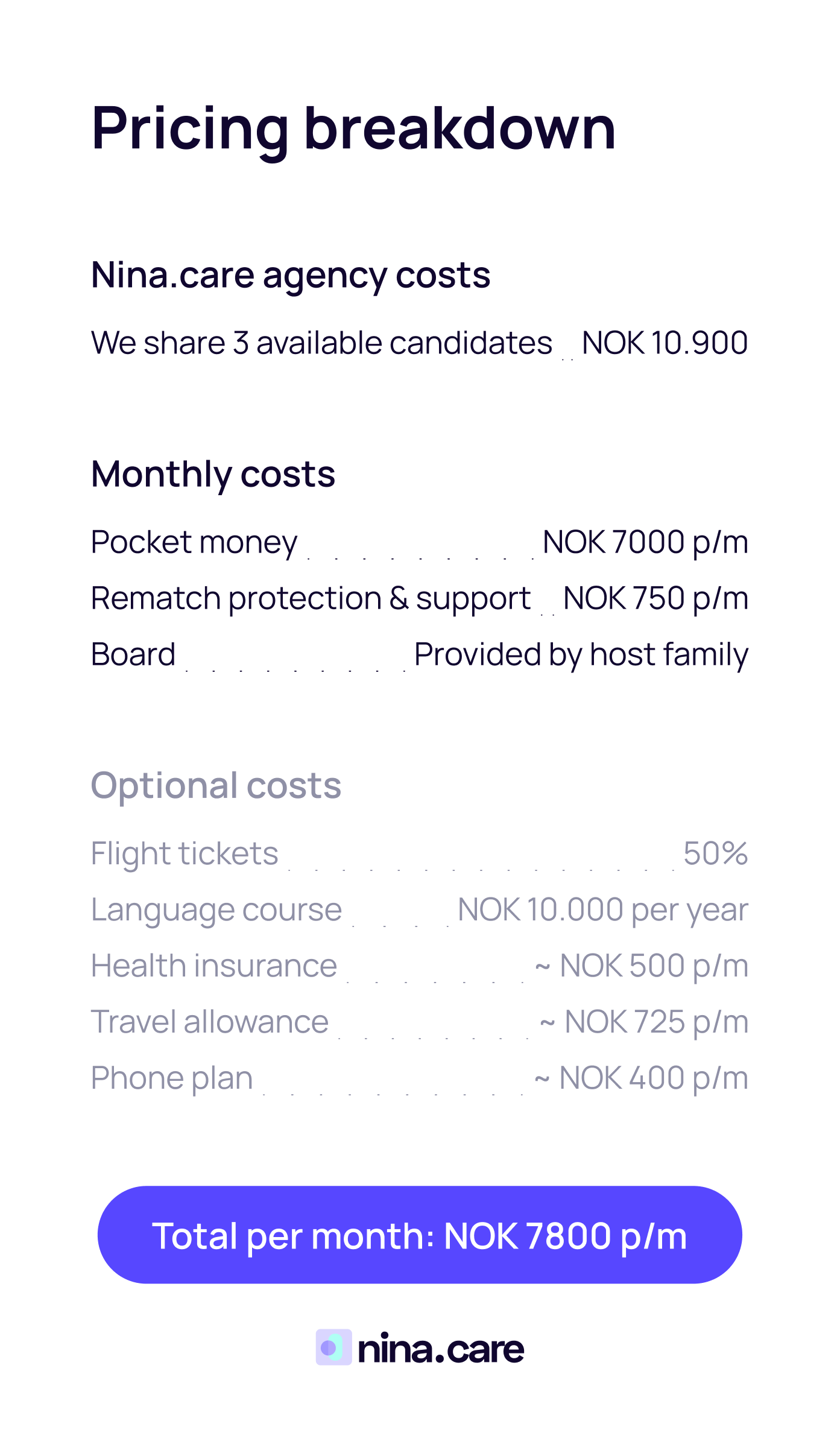The image size is (840, 1456).
Task: Click the Language course label
Action: 216,910
